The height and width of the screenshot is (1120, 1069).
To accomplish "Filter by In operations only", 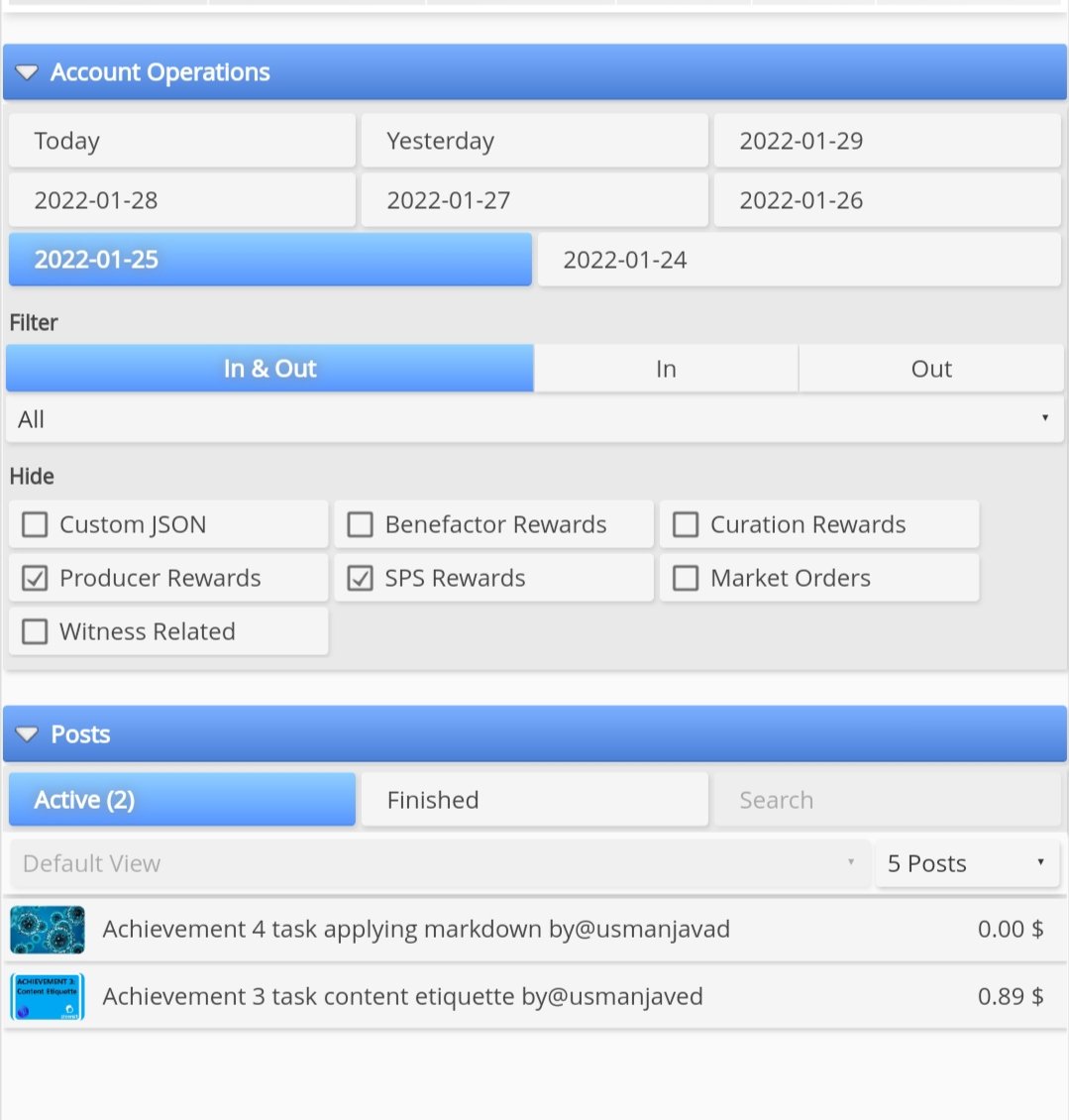I will click(666, 369).
